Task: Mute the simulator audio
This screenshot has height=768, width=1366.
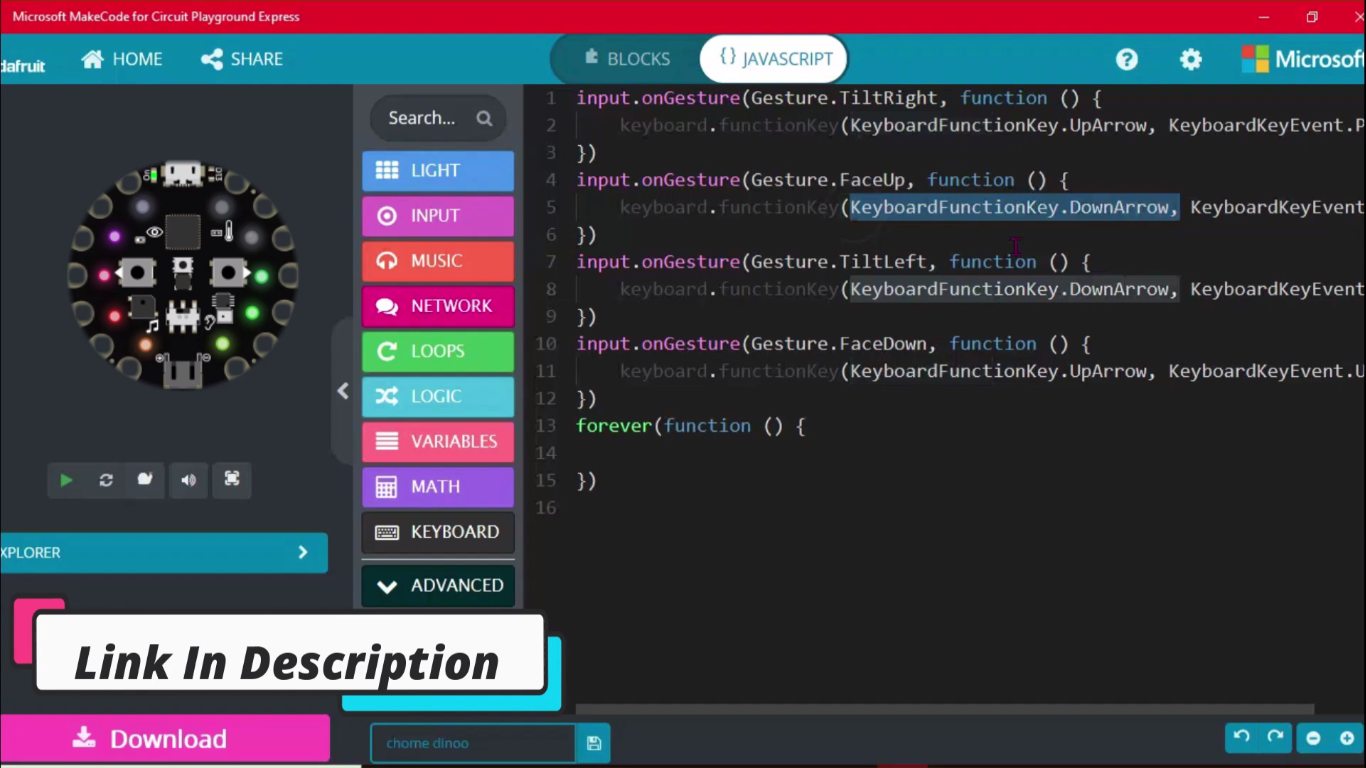Action: pyautogui.click(x=188, y=480)
